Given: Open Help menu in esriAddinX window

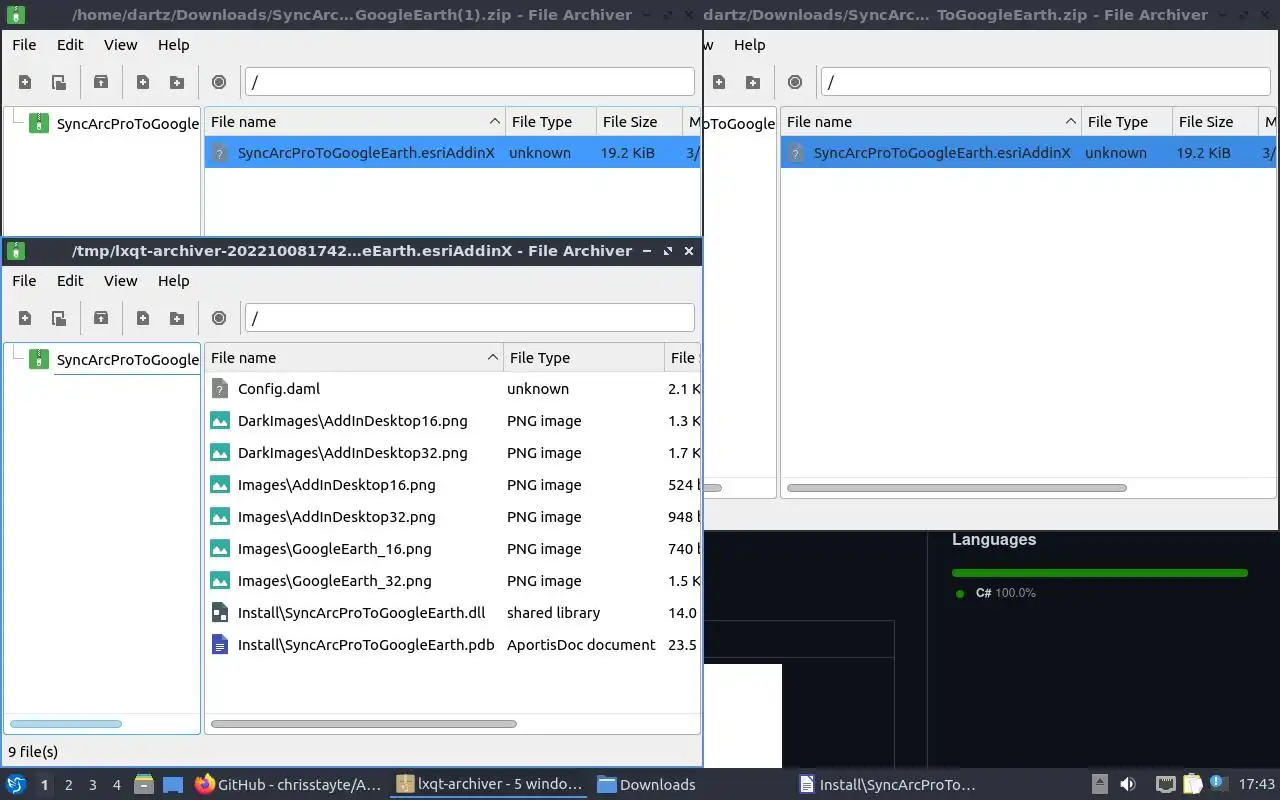Looking at the screenshot, I should tap(173, 281).
